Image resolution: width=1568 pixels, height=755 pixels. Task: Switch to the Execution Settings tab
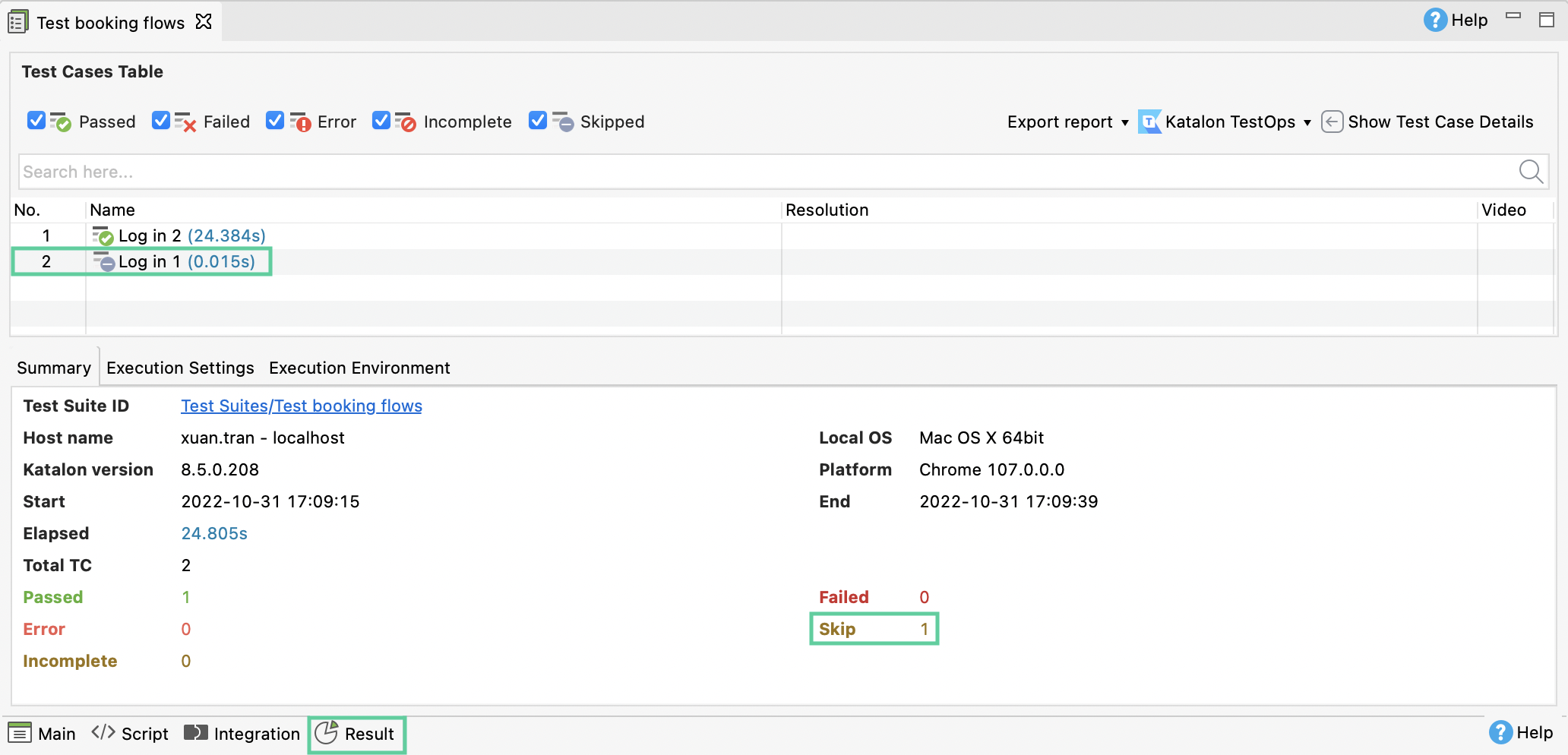180,368
